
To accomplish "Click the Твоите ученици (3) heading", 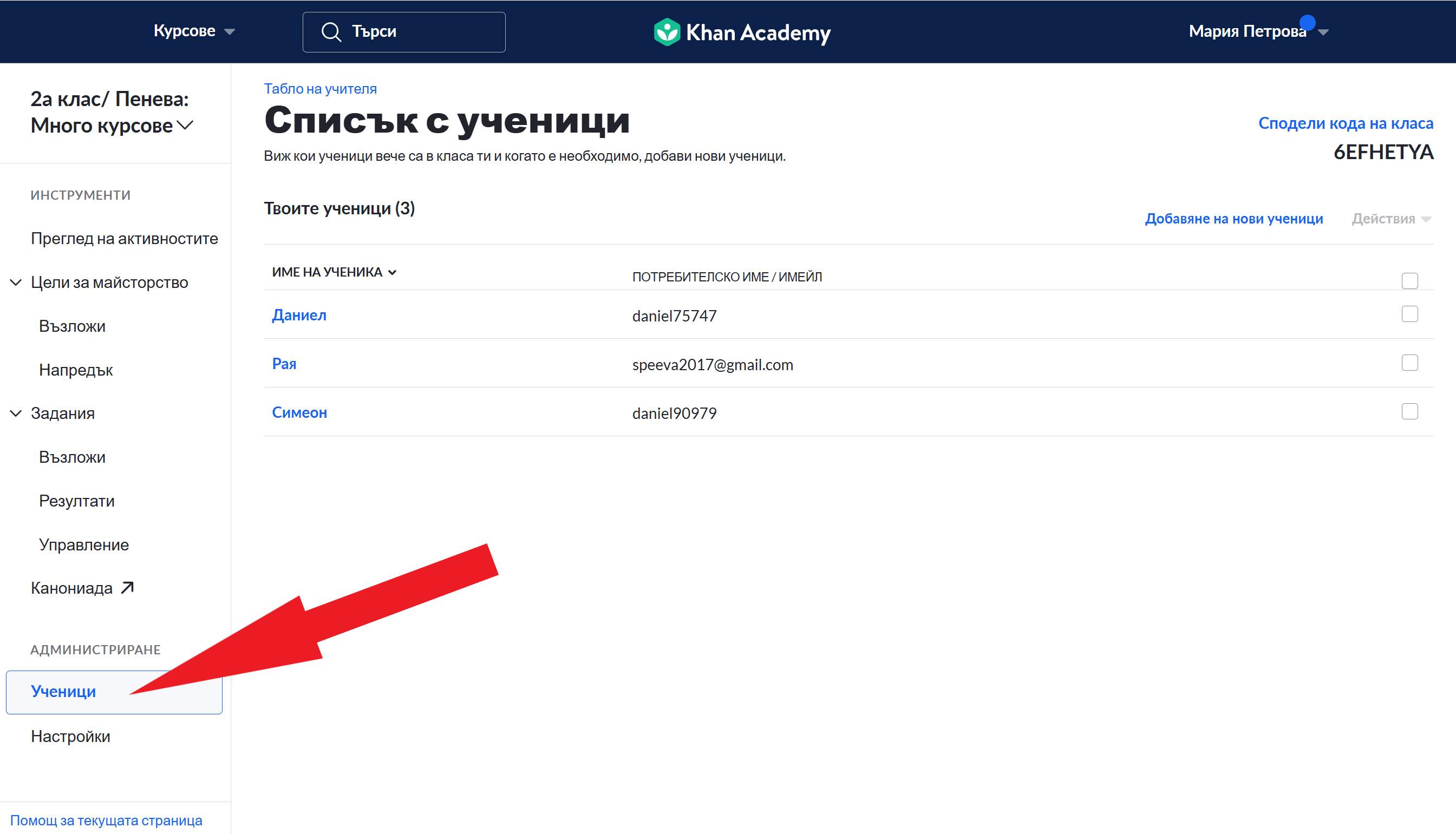I will (339, 208).
